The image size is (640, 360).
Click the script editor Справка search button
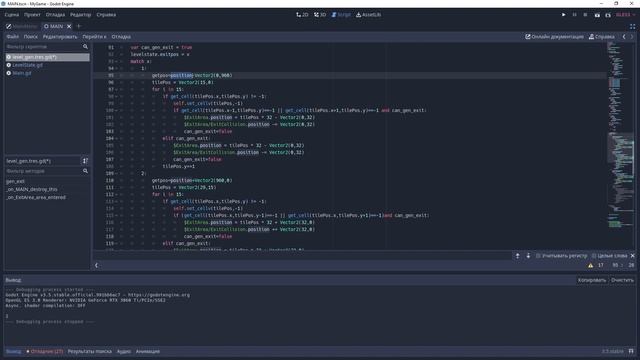[601, 37]
